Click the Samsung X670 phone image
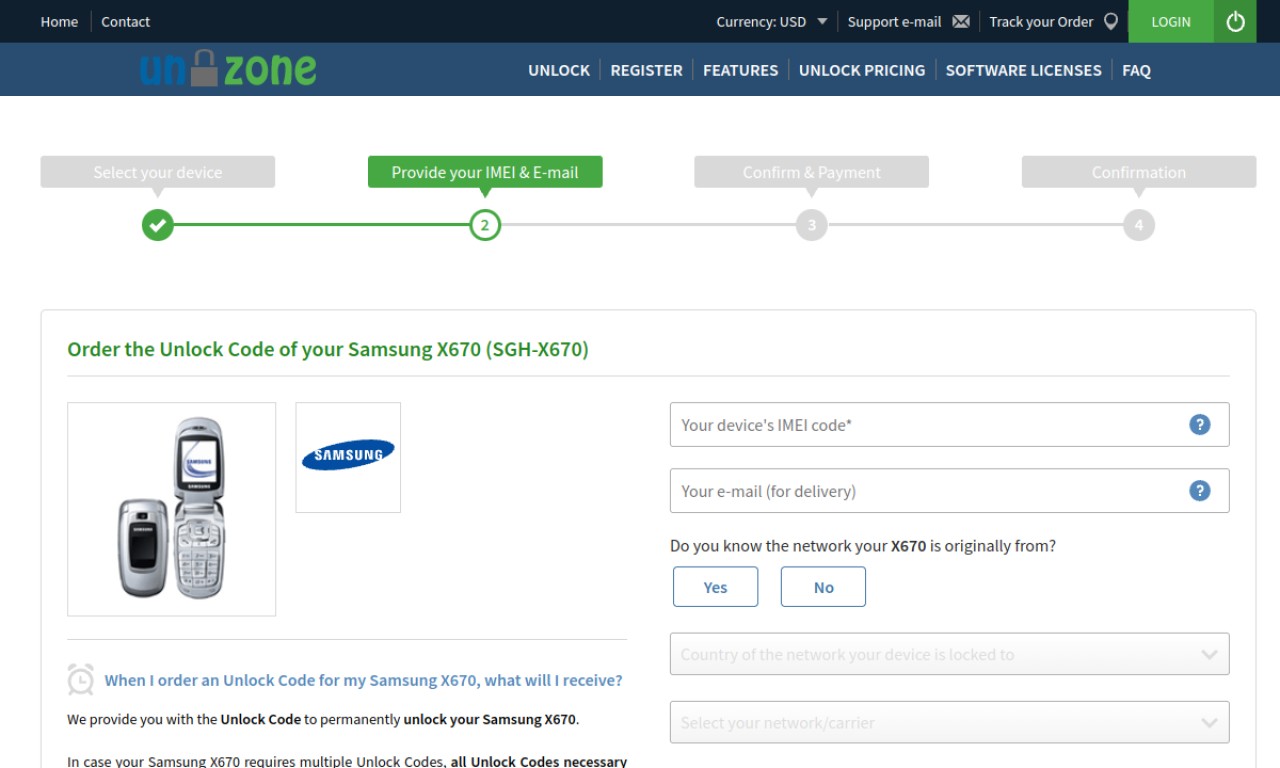Viewport: 1280px width, 768px height. pos(172,509)
